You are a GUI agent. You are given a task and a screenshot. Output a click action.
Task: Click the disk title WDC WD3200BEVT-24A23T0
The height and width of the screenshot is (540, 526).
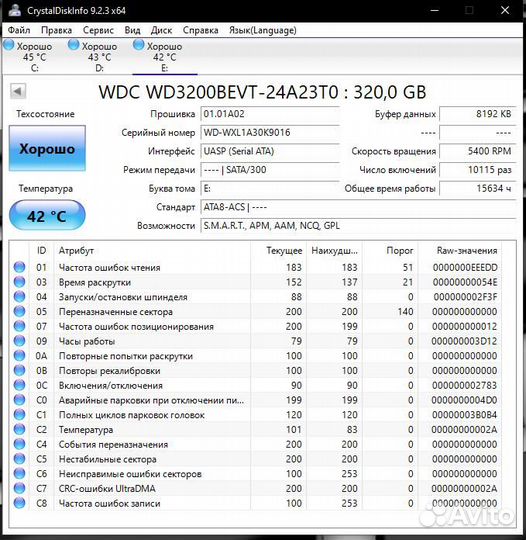218,92
